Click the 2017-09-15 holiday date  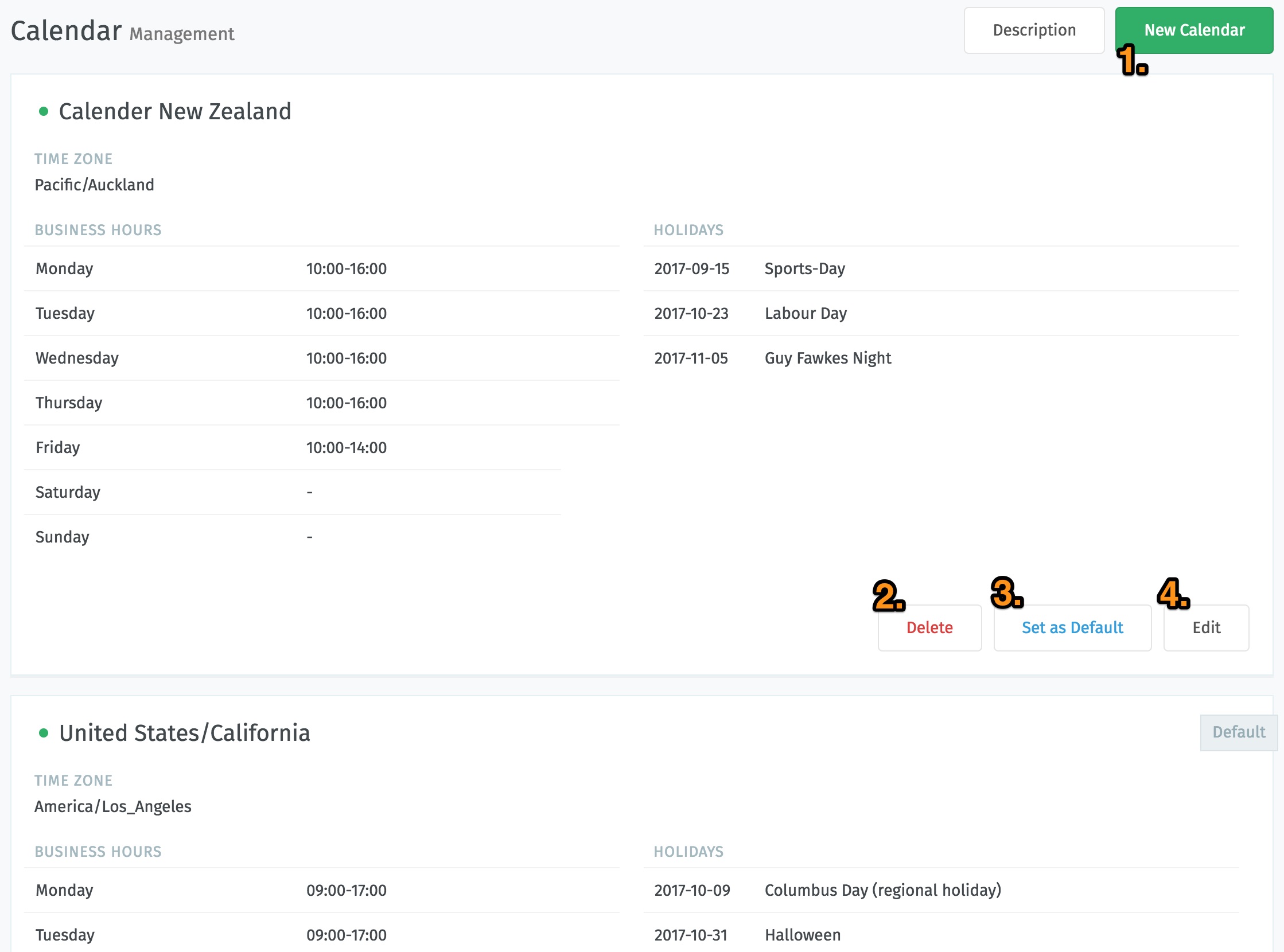[x=691, y=269]
